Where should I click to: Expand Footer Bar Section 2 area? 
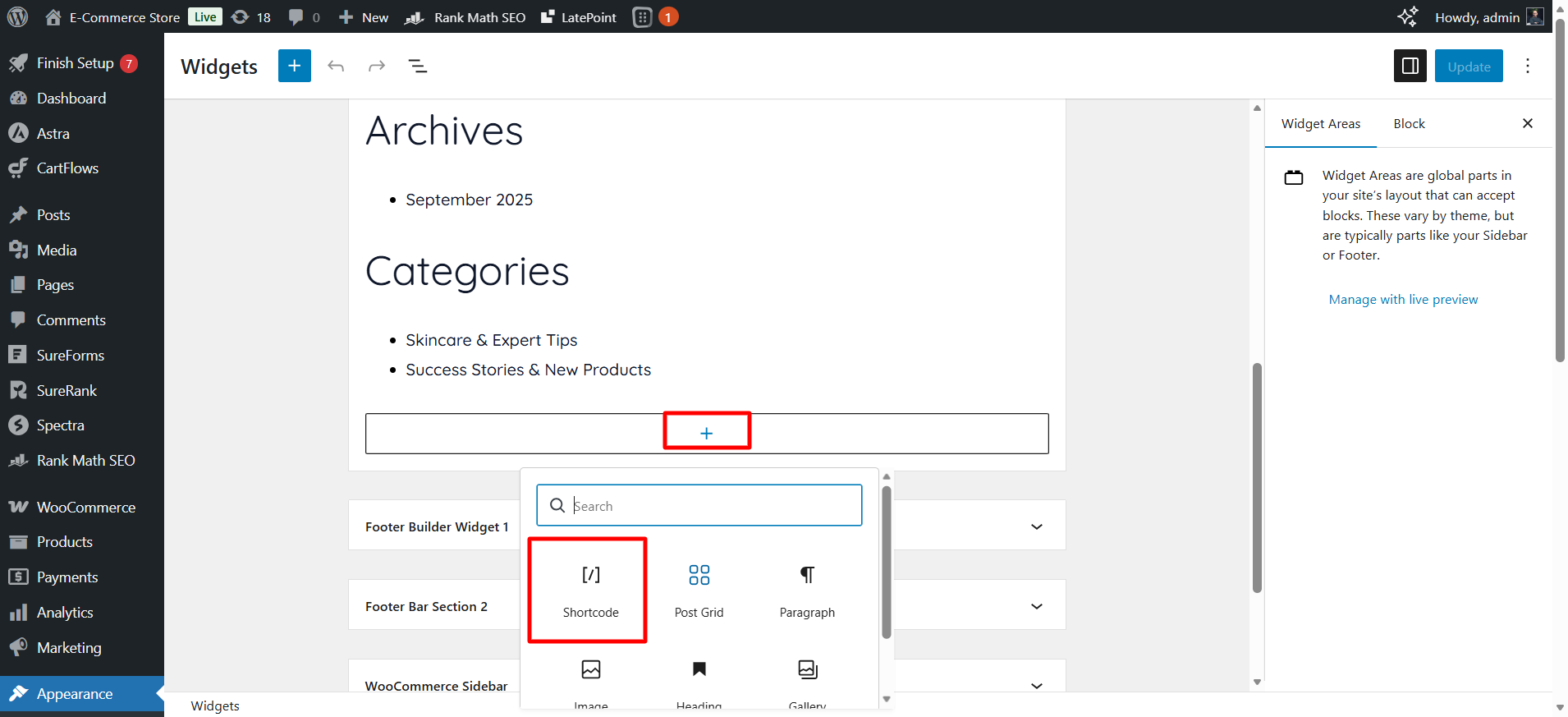[707, 605]
